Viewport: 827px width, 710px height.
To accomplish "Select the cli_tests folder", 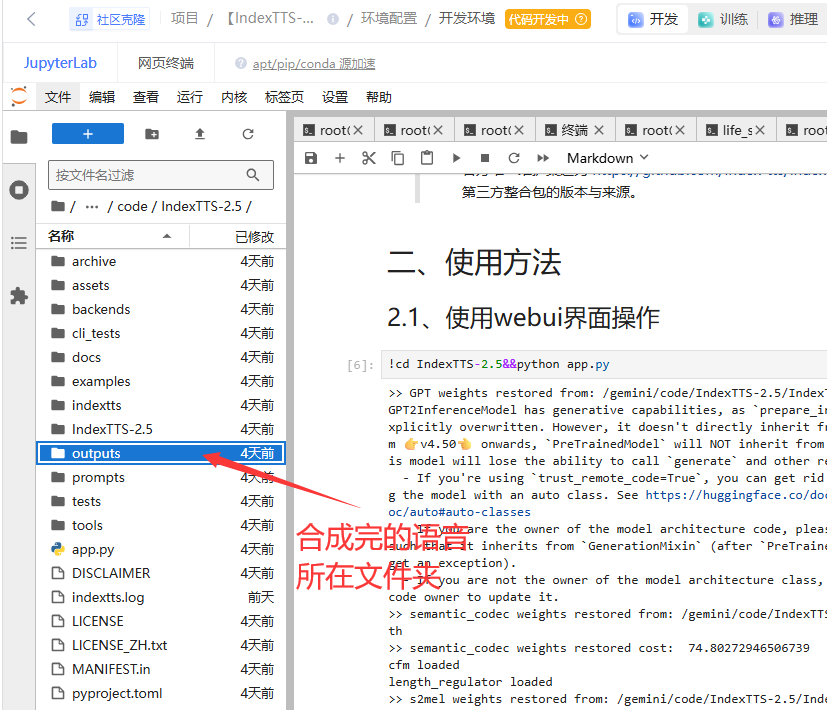I will pos(160,333).
